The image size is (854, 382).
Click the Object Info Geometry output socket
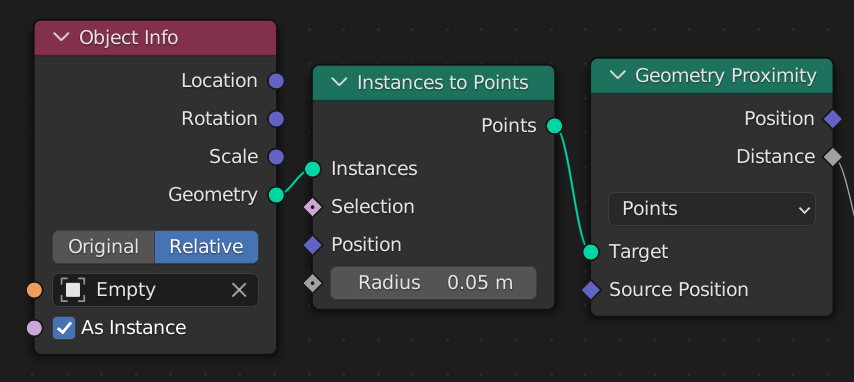[277, 195]
